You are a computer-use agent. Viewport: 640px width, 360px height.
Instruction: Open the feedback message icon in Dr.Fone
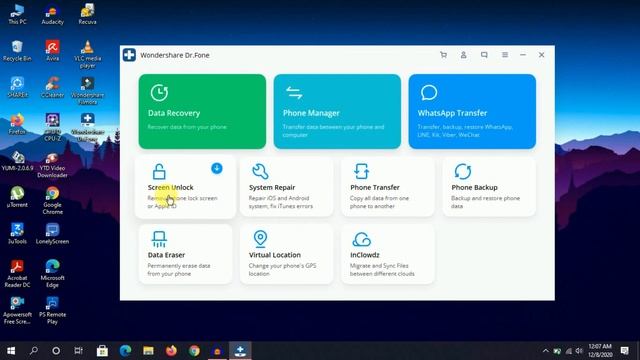pos(484,55)
